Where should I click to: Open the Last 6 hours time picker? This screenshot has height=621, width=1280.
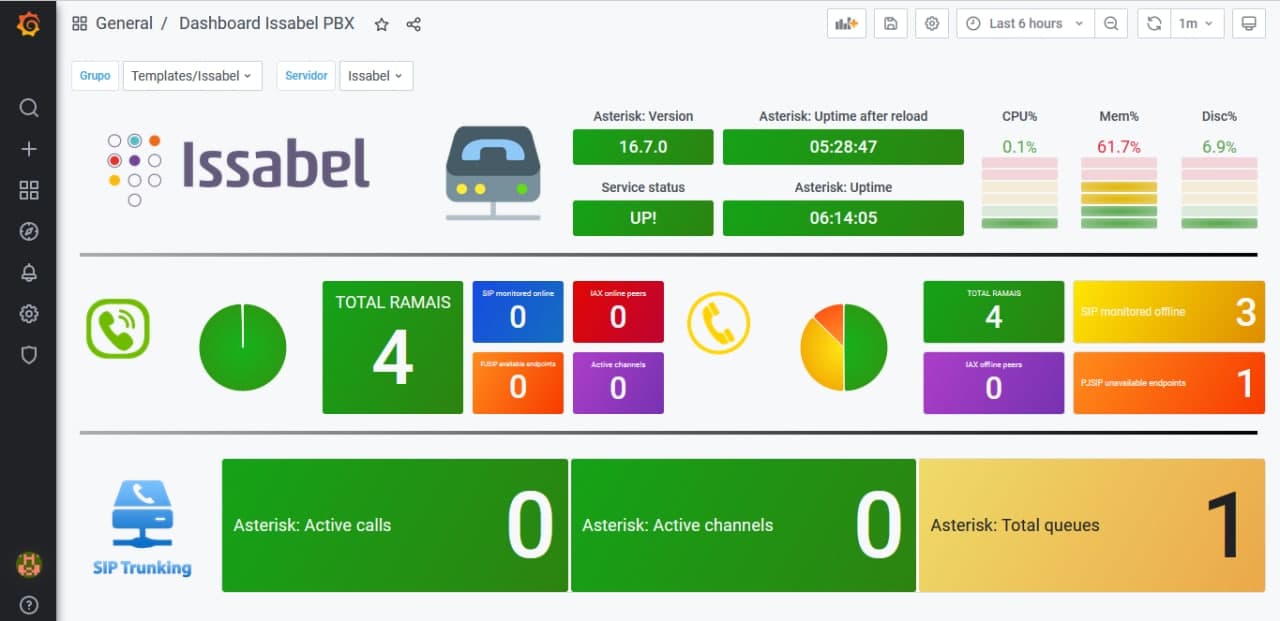[x=1024, y=23]
